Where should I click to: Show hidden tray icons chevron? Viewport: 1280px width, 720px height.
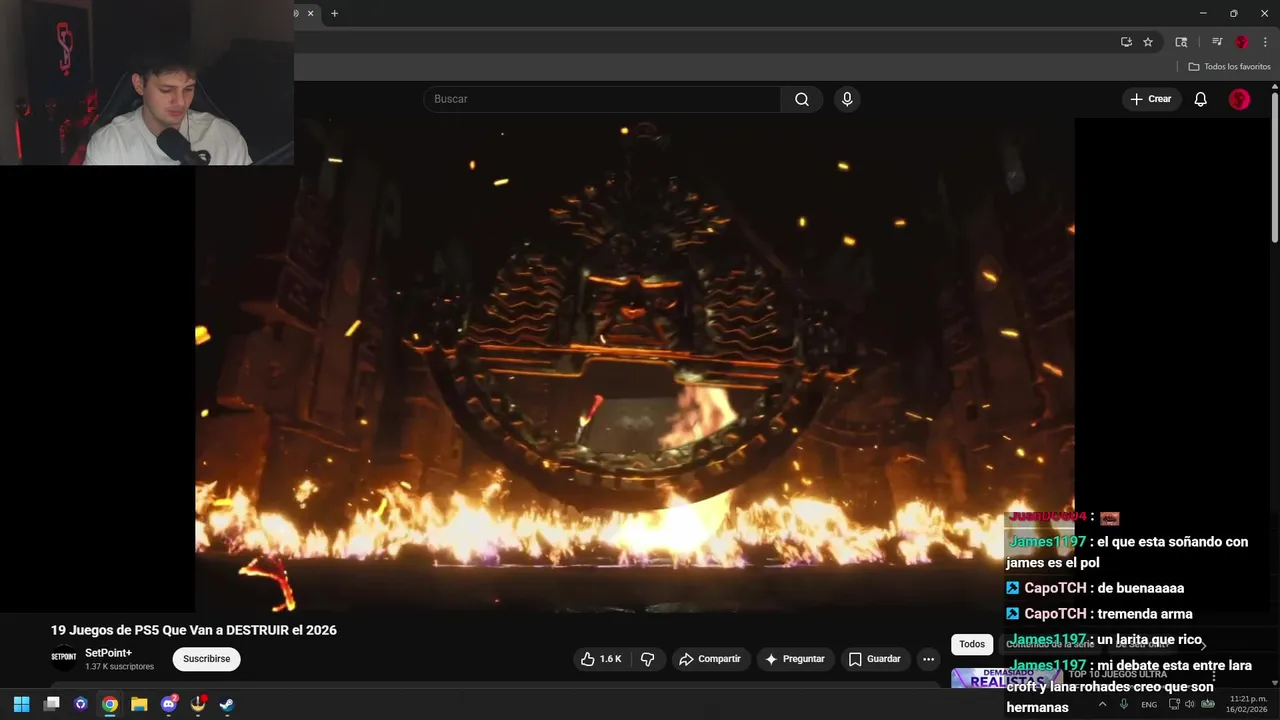pyautogui.click(x=1105, y=704)
